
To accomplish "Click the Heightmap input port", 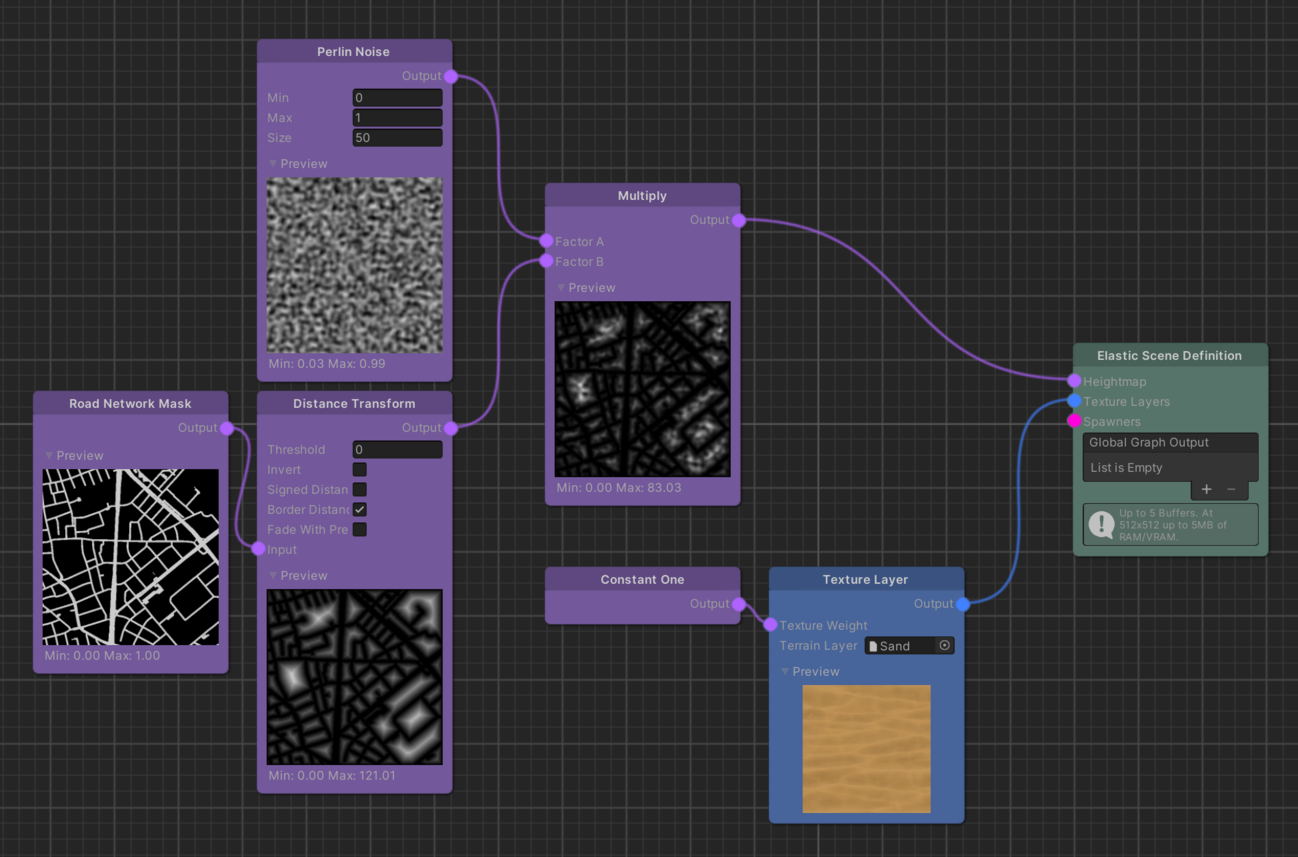I will (1074, 381).
